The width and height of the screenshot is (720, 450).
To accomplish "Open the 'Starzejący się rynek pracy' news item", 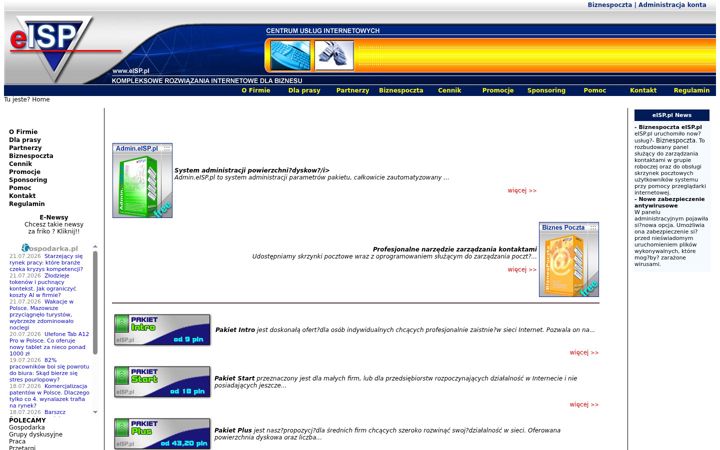I will coord(46,263).
